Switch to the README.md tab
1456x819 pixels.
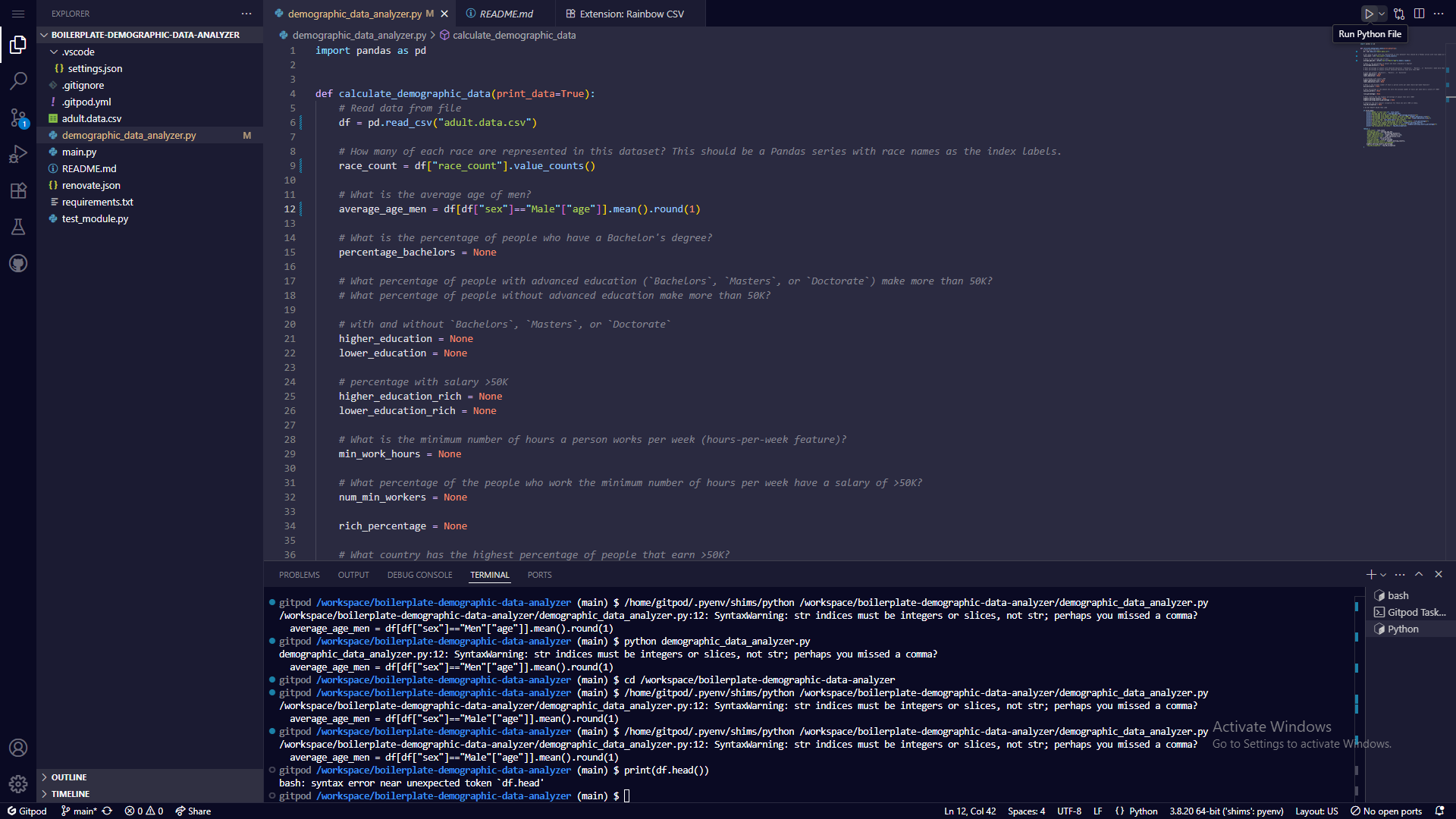pos(505,14)
